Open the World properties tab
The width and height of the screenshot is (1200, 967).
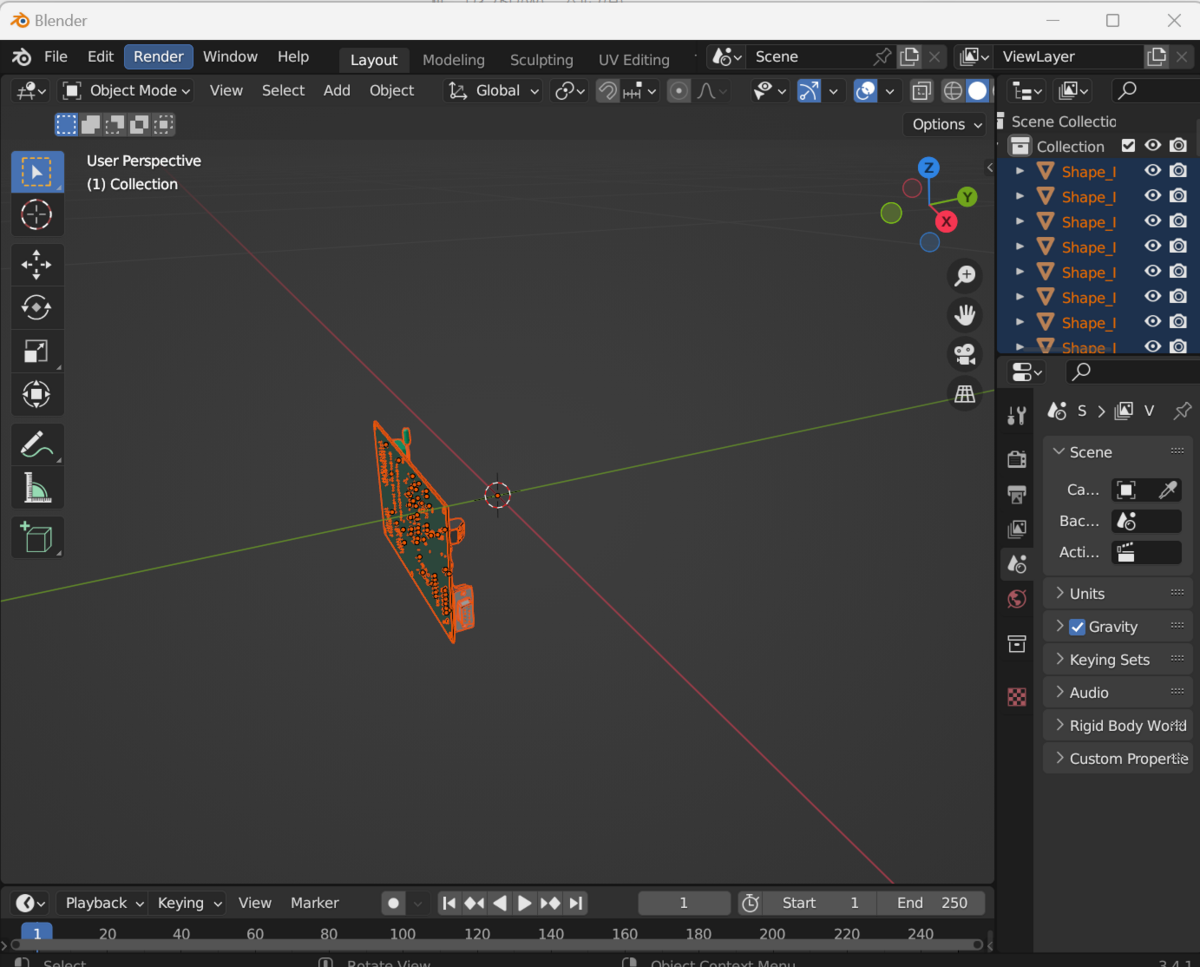coord(1017,599)
